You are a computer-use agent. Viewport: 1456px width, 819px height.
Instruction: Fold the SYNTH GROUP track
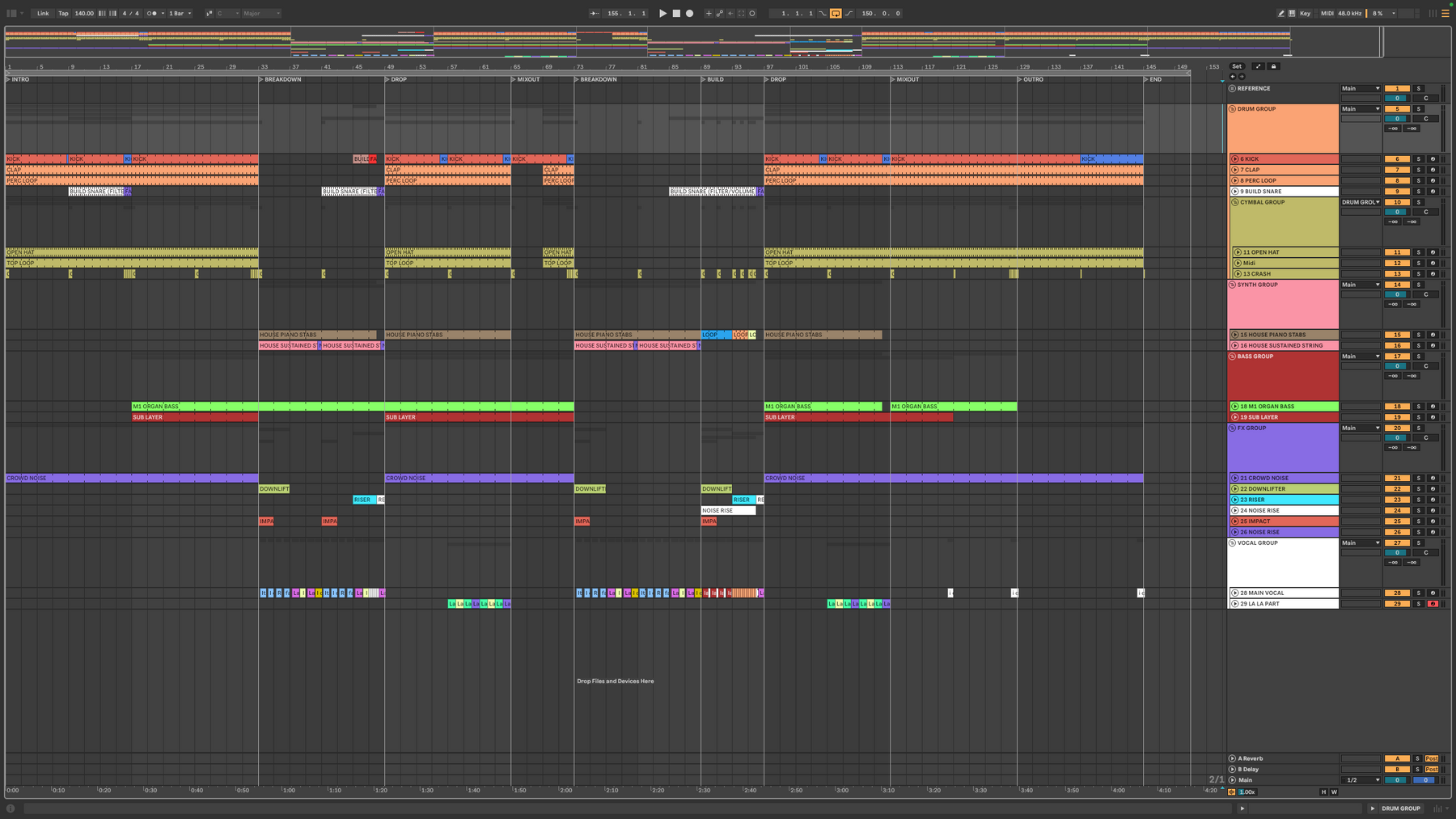click(x=1232, y=285)
